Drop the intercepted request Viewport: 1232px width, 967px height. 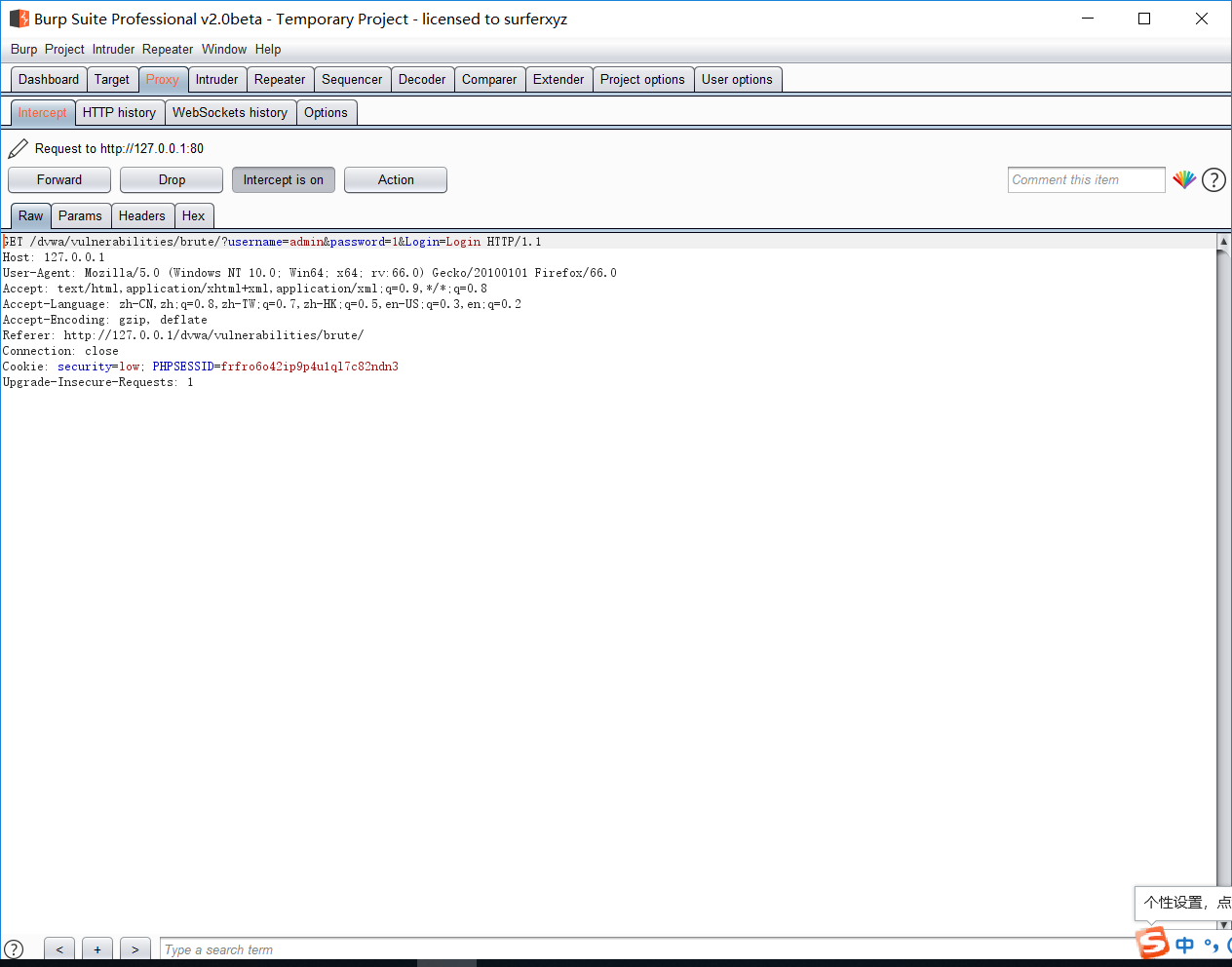click(172, 179)
